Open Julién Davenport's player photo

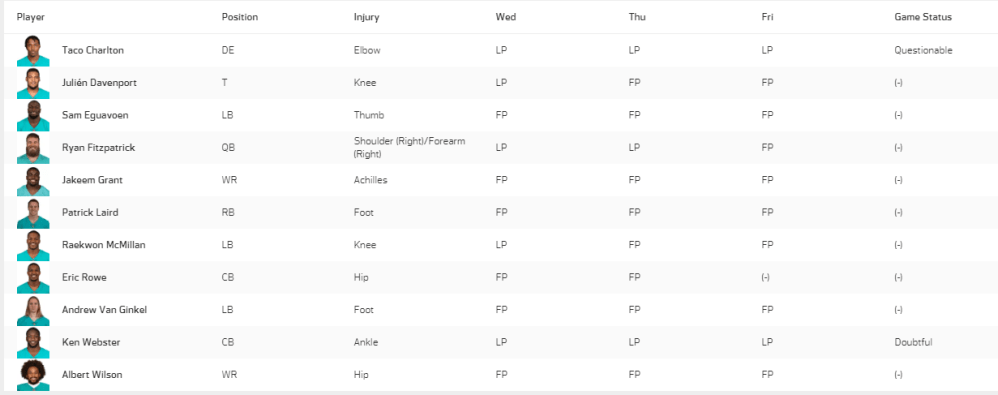coord(33,83)
